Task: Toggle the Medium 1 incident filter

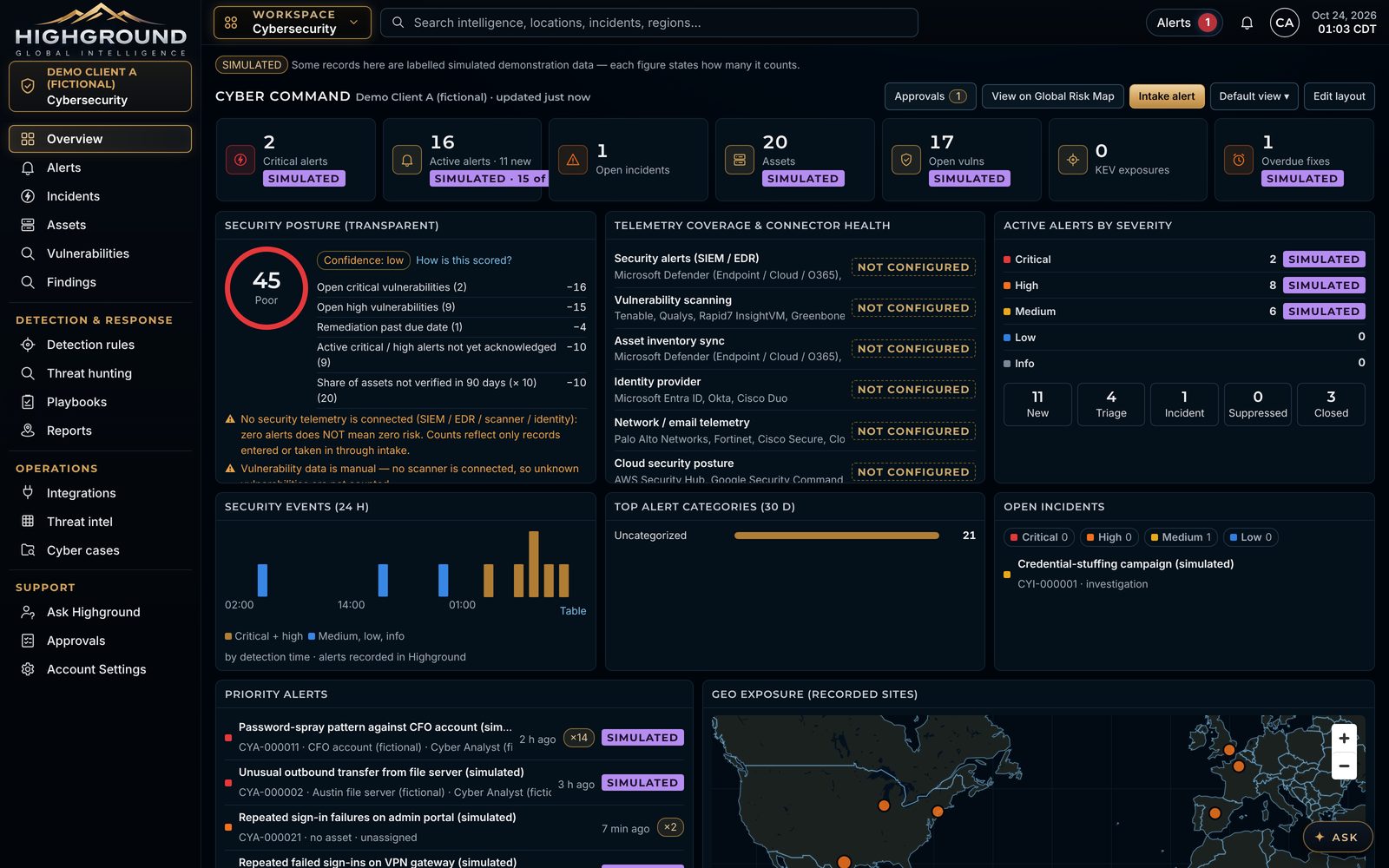Action: [x=1181, y=537]
